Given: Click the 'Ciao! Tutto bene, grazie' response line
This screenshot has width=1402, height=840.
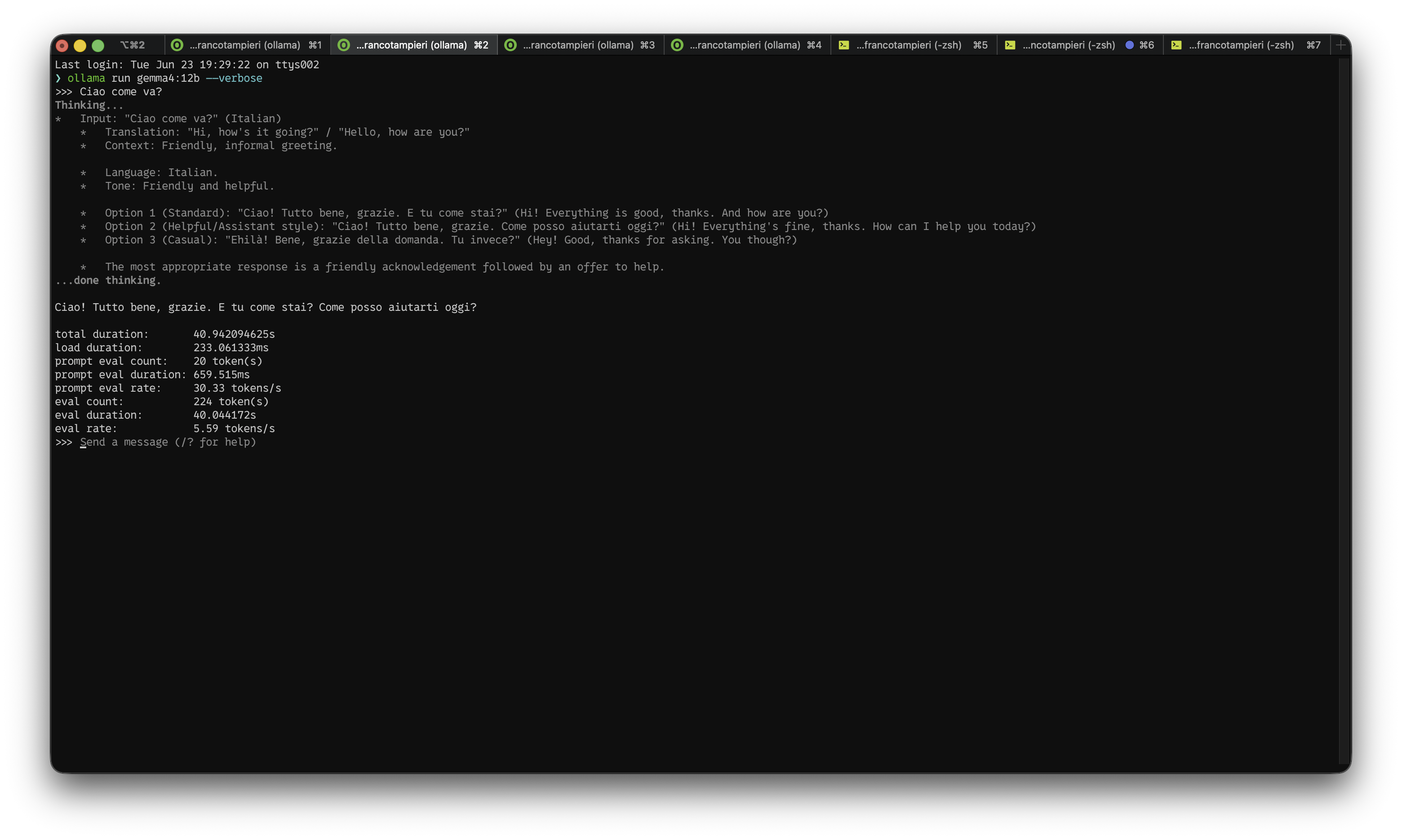Looking at the screenshot, I should coord(266,307).
